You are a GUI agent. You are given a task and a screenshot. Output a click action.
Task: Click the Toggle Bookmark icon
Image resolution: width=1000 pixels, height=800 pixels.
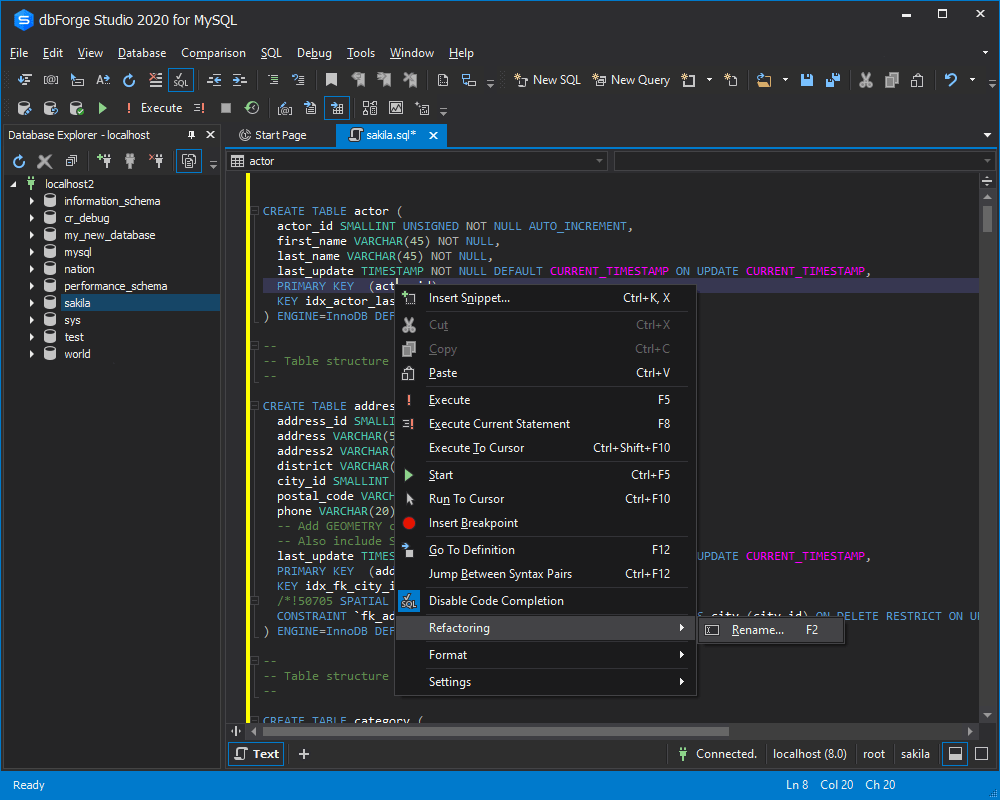pyautogui.click(x=332, y=80)
